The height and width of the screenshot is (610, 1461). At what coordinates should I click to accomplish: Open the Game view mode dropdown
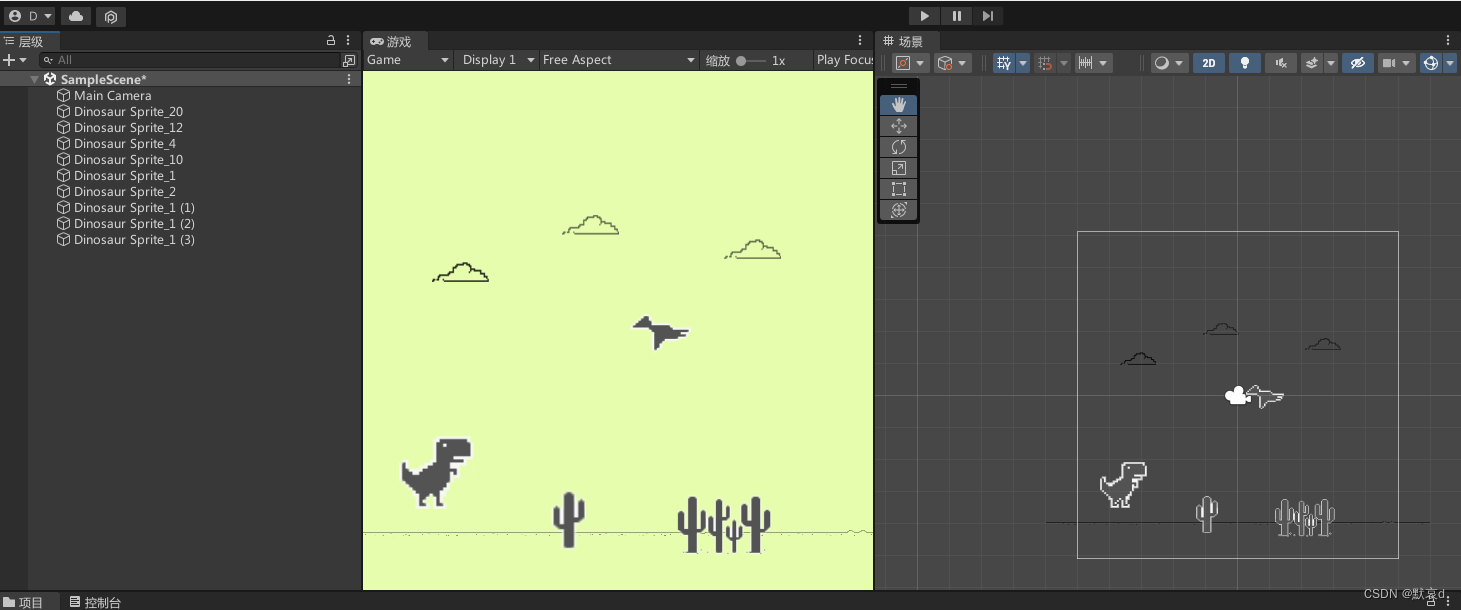click(x=408, y=60)
